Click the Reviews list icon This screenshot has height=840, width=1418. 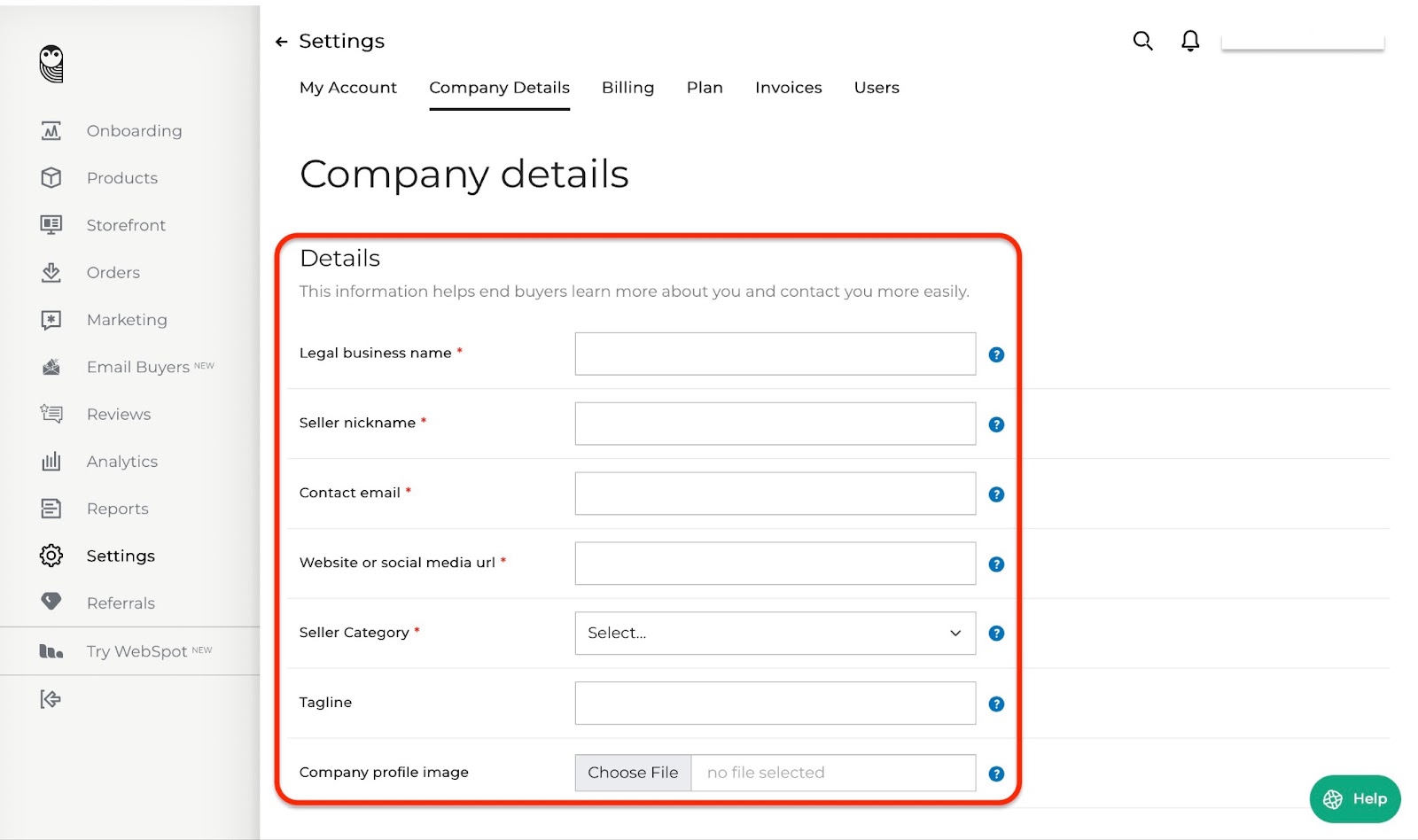pyautogui.click(x=51, y=414)
